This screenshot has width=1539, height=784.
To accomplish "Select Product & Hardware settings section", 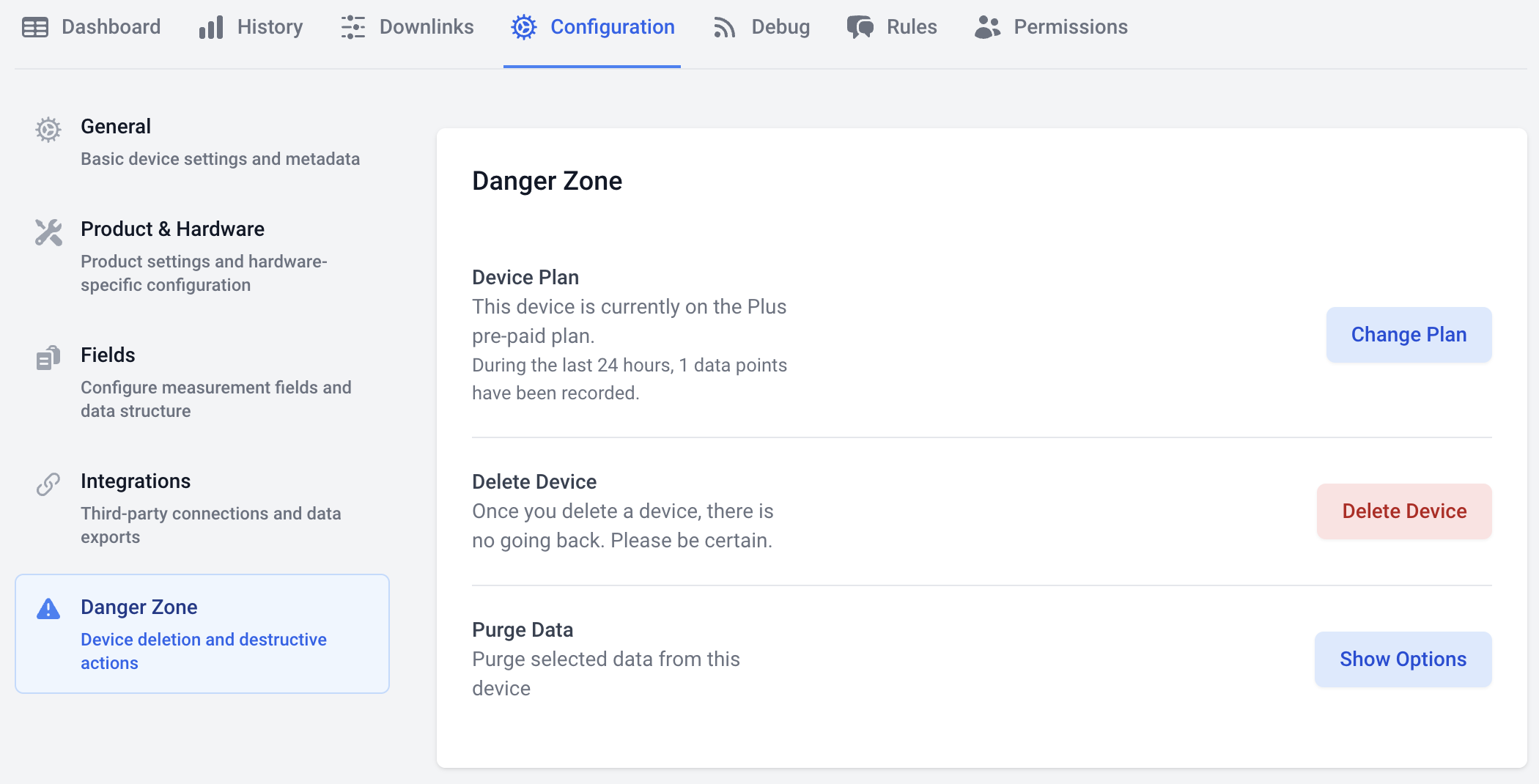I will tap(172, 229).
